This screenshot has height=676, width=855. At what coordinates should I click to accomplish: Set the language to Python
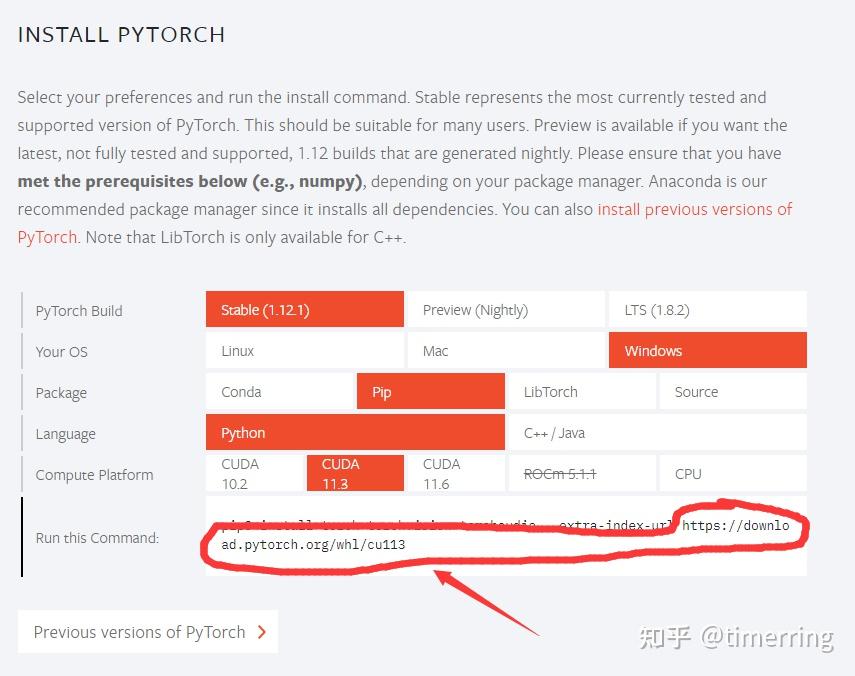(x=354, y=432)
